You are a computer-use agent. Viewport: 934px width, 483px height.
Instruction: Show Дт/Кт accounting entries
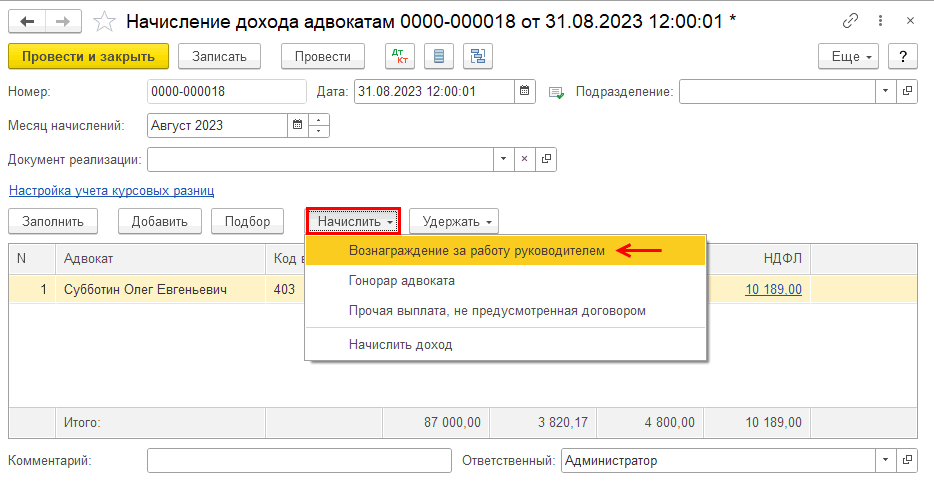click(x=398, y=57)
